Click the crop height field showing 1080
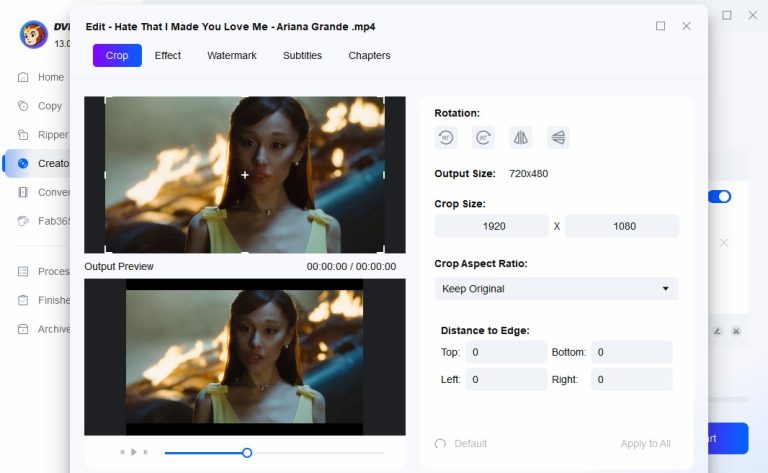Viewport: 768px width, 473px height. click(622, 226)
